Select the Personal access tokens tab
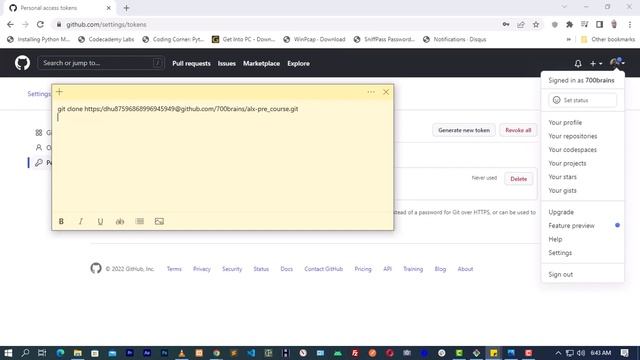This screenshot has width=640, height=360. click(x=60, y=8)
